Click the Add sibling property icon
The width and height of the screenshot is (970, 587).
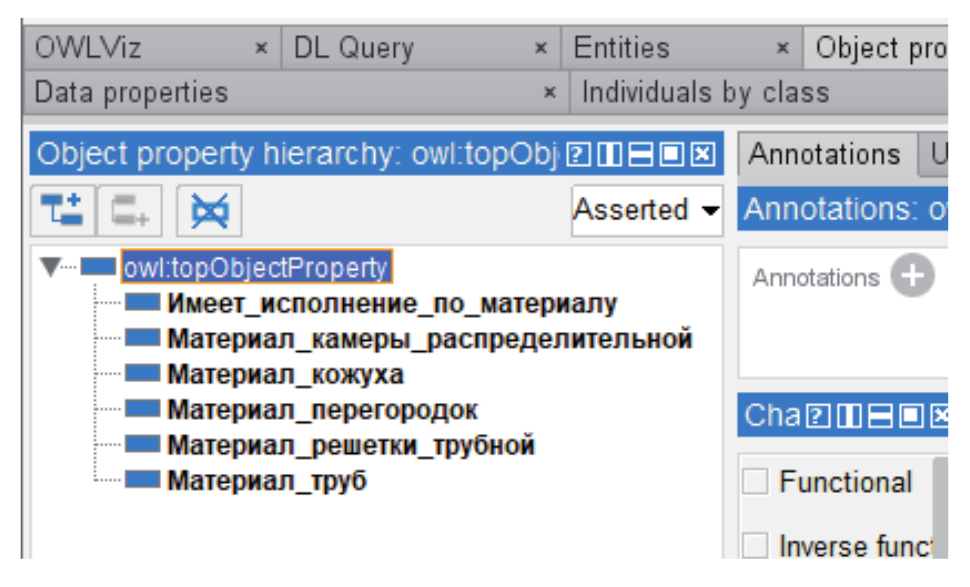[130, 210]
